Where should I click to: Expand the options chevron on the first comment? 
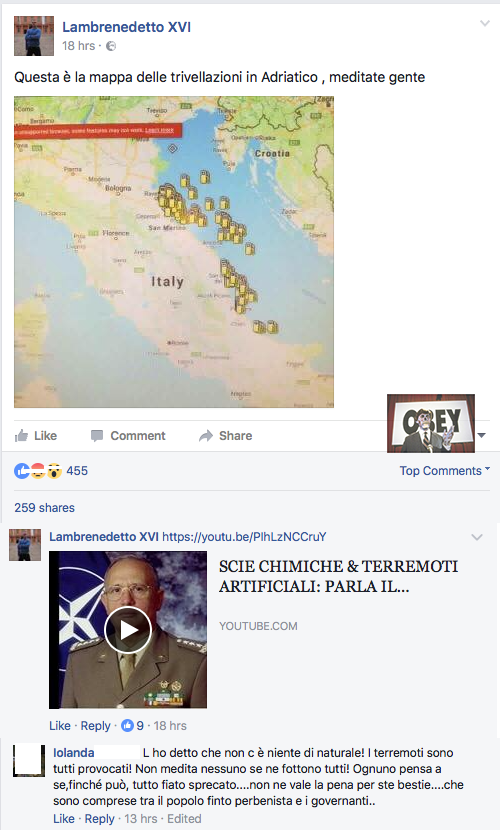[477, 537]
